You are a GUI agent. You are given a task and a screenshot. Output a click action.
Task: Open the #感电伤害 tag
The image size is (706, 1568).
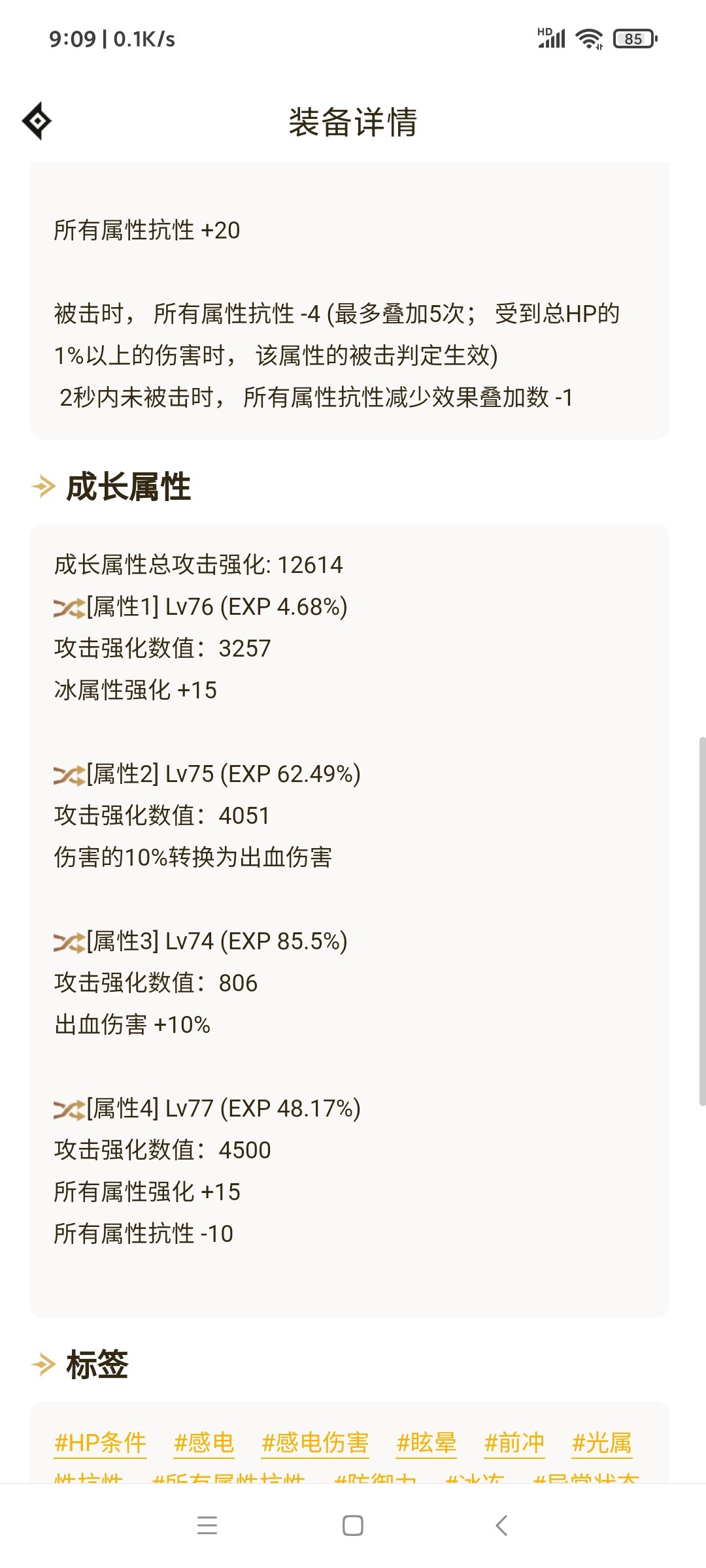[x=315, y=1443]
